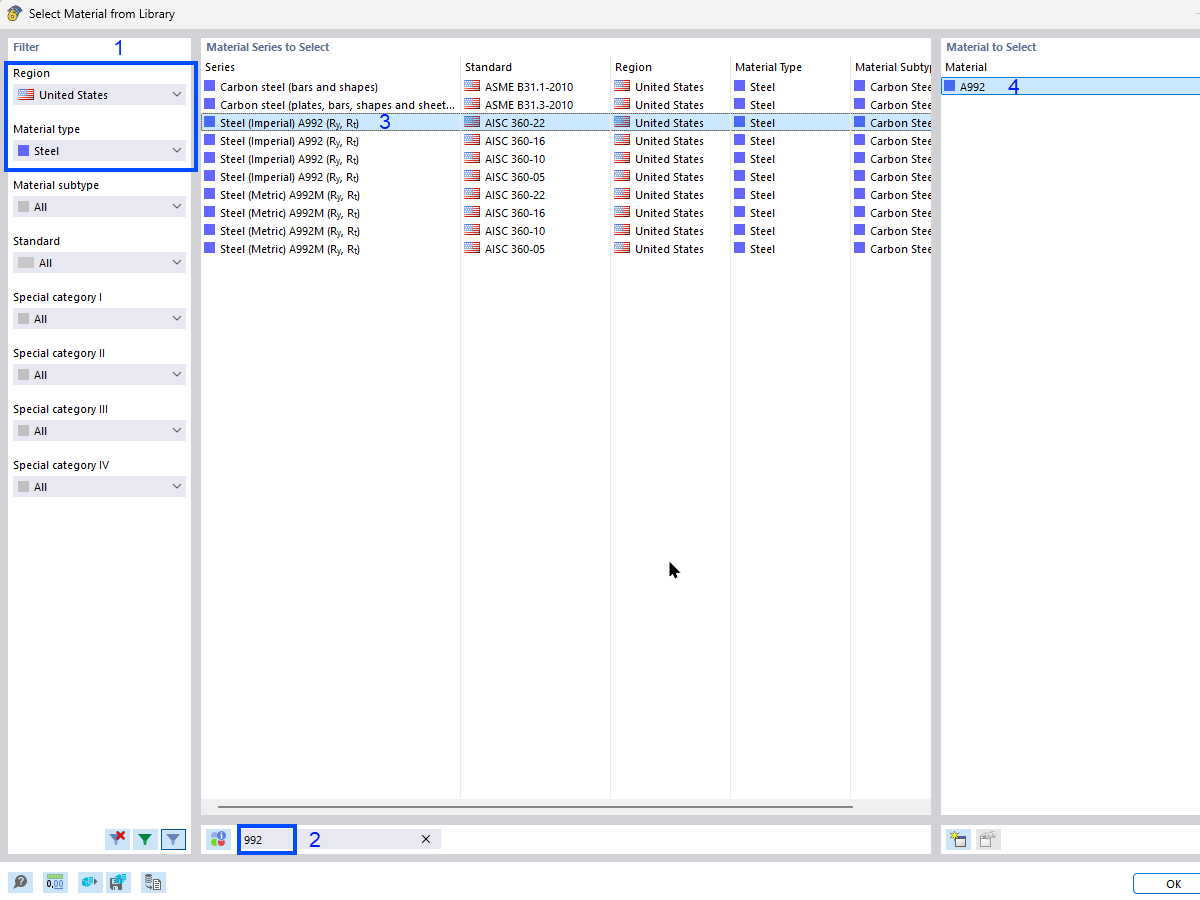Open the Special category II dropdown

click(99, 375)
